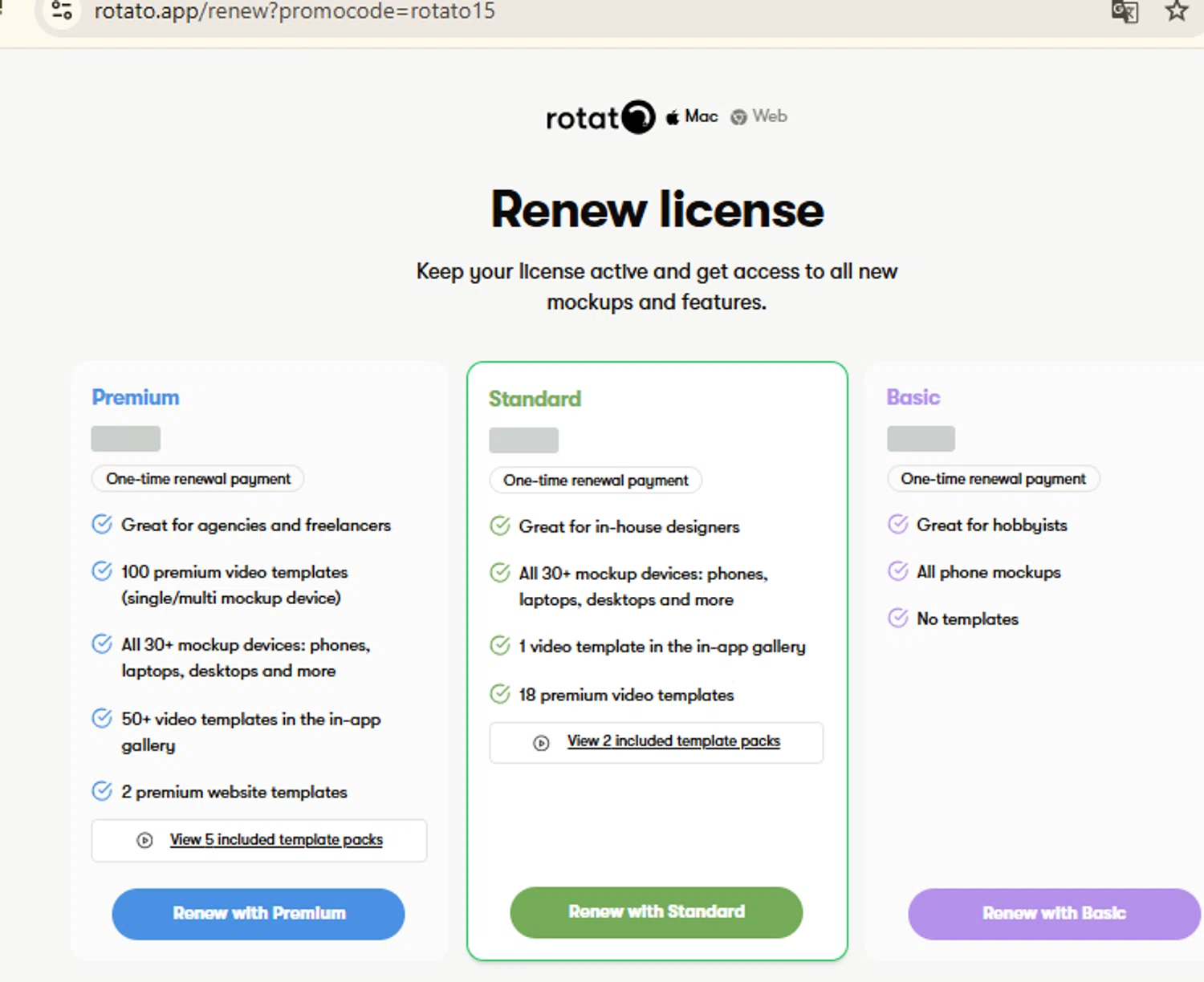Click Renew with Premium button
The width and height of the screenshot is (1204, 982).
click(258, 914)
